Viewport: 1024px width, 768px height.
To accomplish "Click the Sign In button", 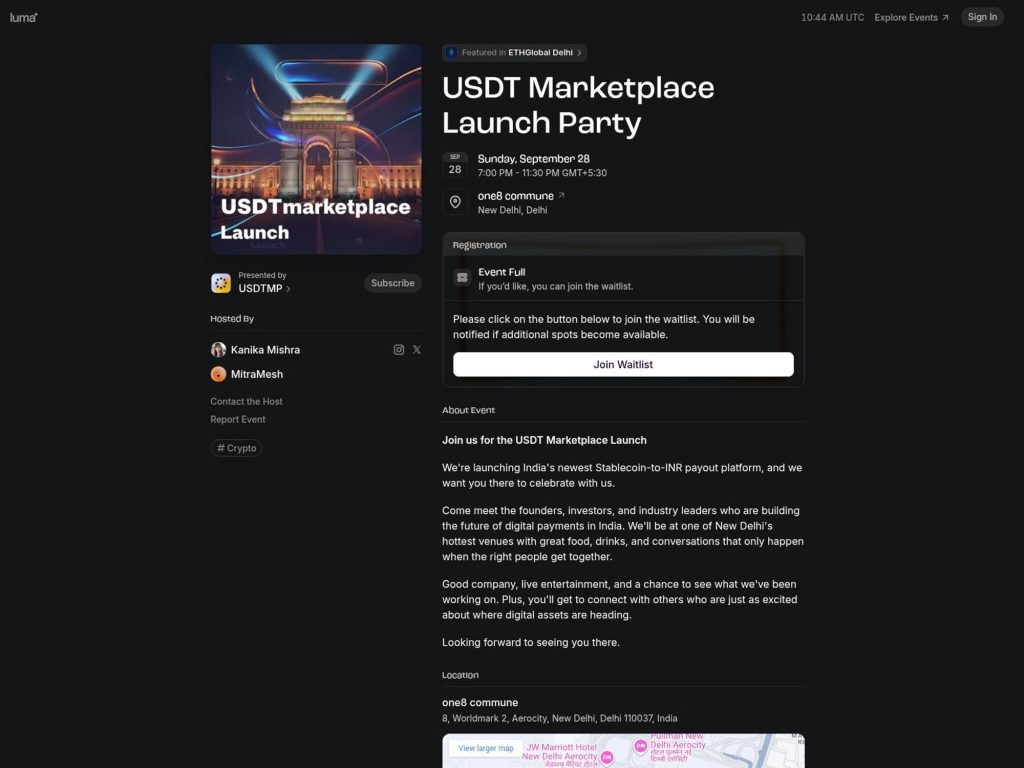I will [981, 17].
